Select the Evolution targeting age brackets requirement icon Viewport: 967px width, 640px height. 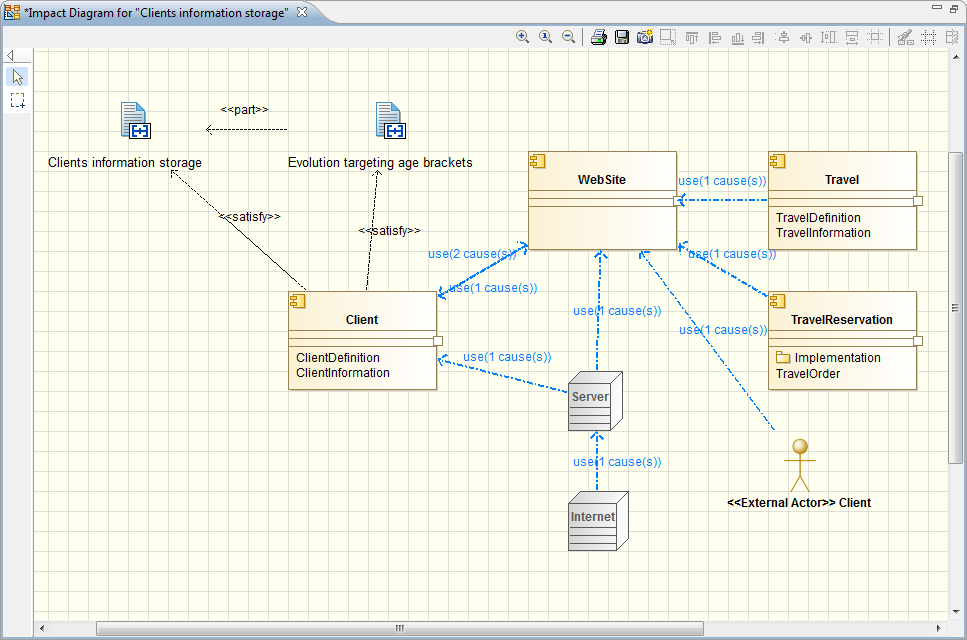pos(391,120)
